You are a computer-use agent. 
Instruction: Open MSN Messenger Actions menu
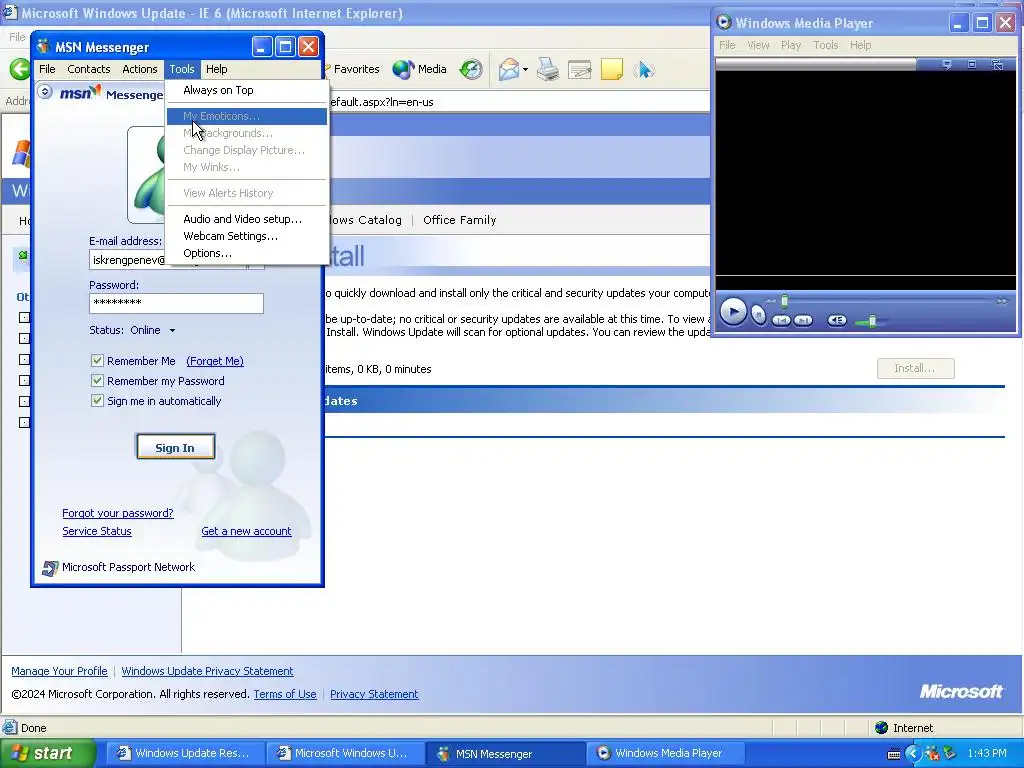[x=140, y=69]
